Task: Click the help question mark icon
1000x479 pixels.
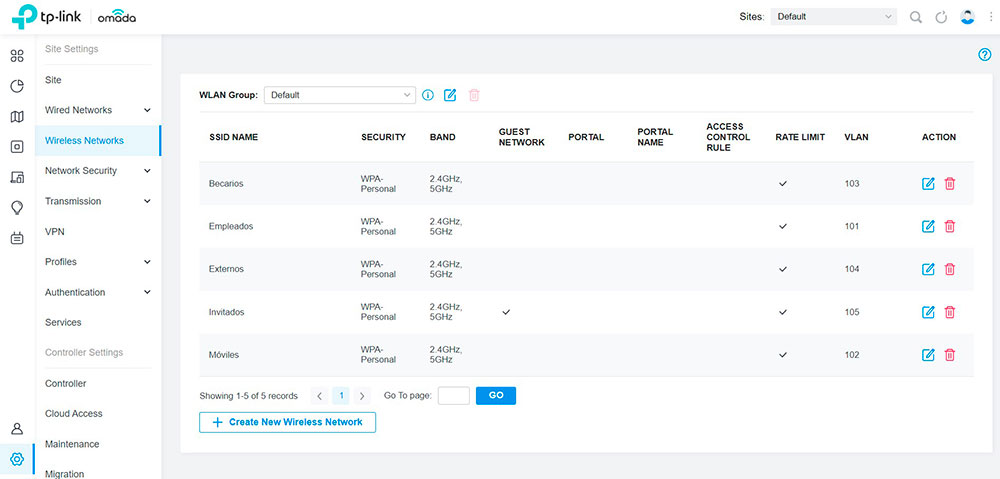Action: click(985, 55)
